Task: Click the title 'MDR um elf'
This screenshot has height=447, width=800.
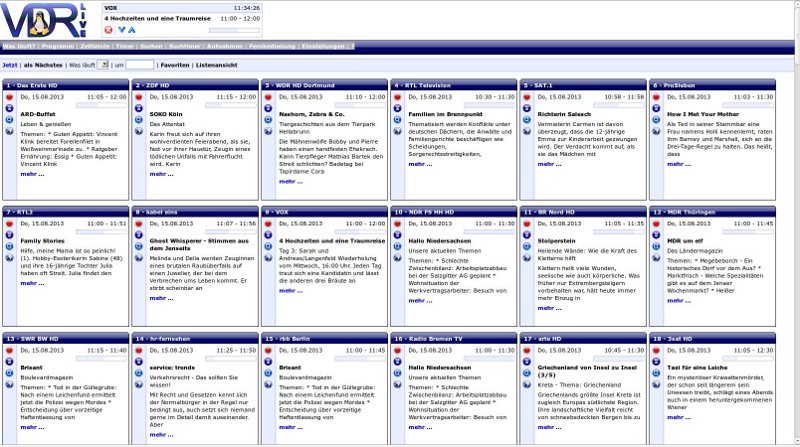Action: (x=684, y=241)
